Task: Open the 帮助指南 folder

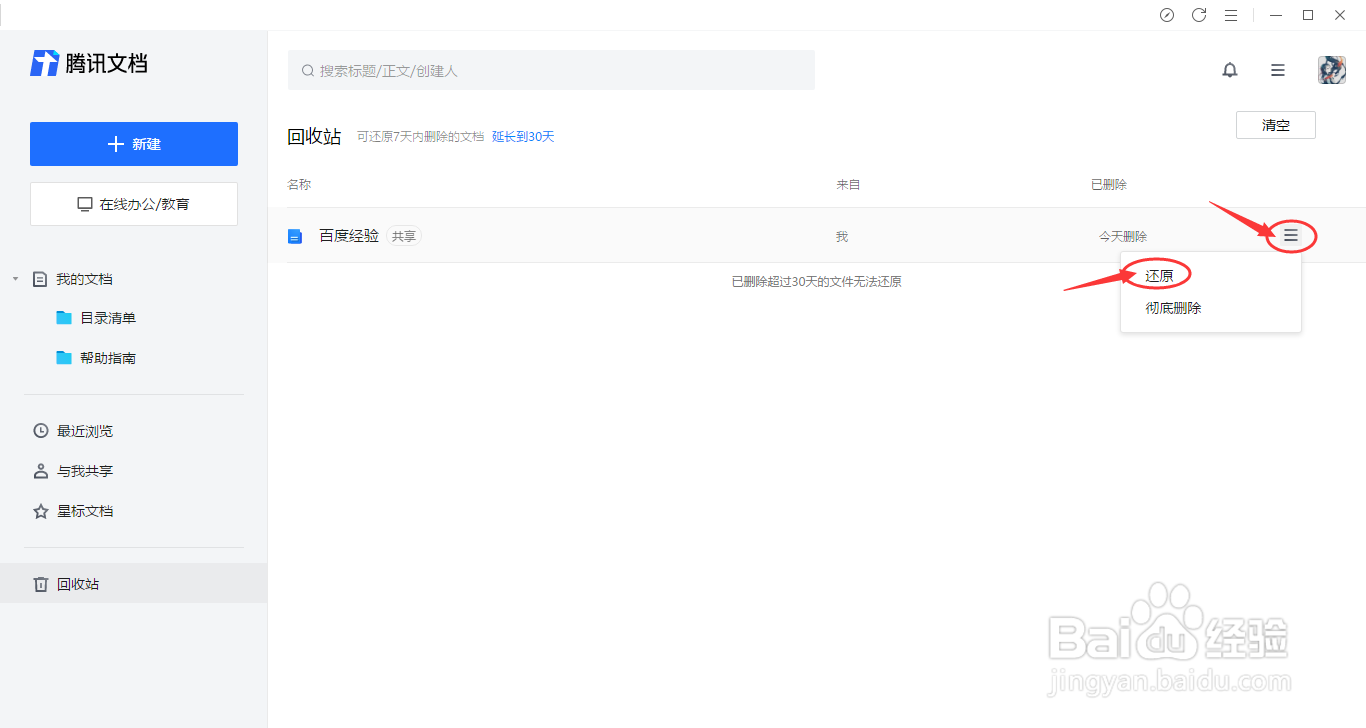Action: point(105,357)
